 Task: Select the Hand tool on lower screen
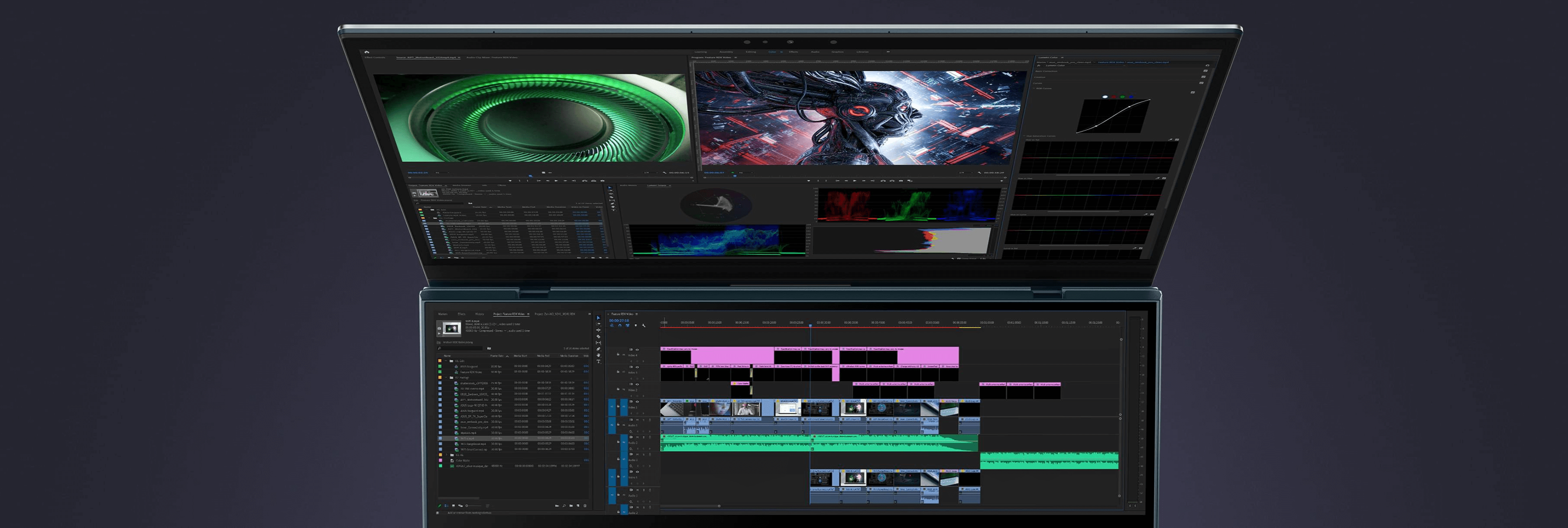pyautogui.click(x=598, y=355)
